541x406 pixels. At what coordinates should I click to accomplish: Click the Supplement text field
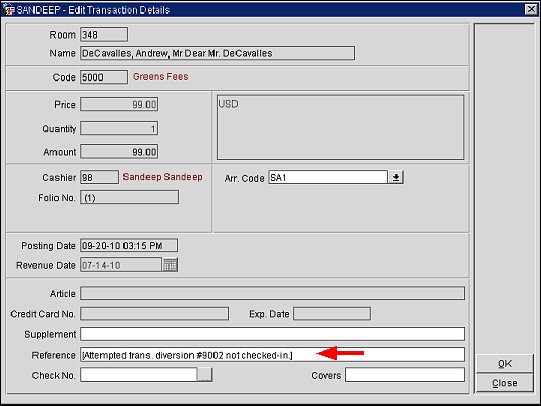(x=272, y=334)
